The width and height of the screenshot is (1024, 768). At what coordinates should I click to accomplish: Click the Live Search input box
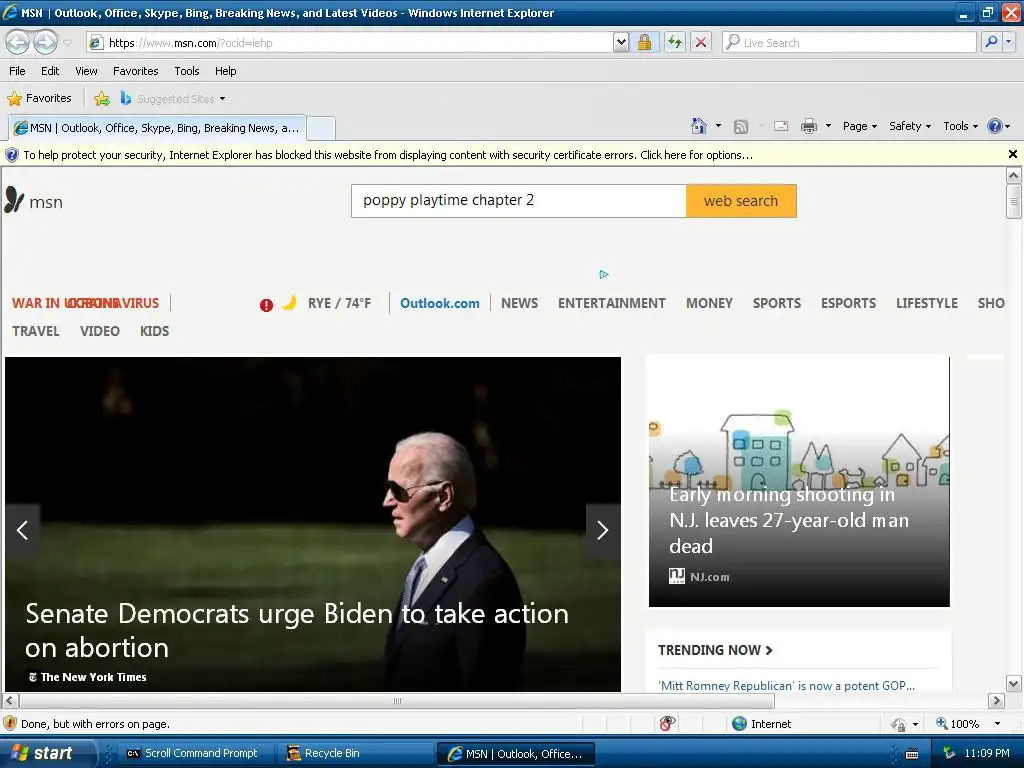(x=849, y=43)
